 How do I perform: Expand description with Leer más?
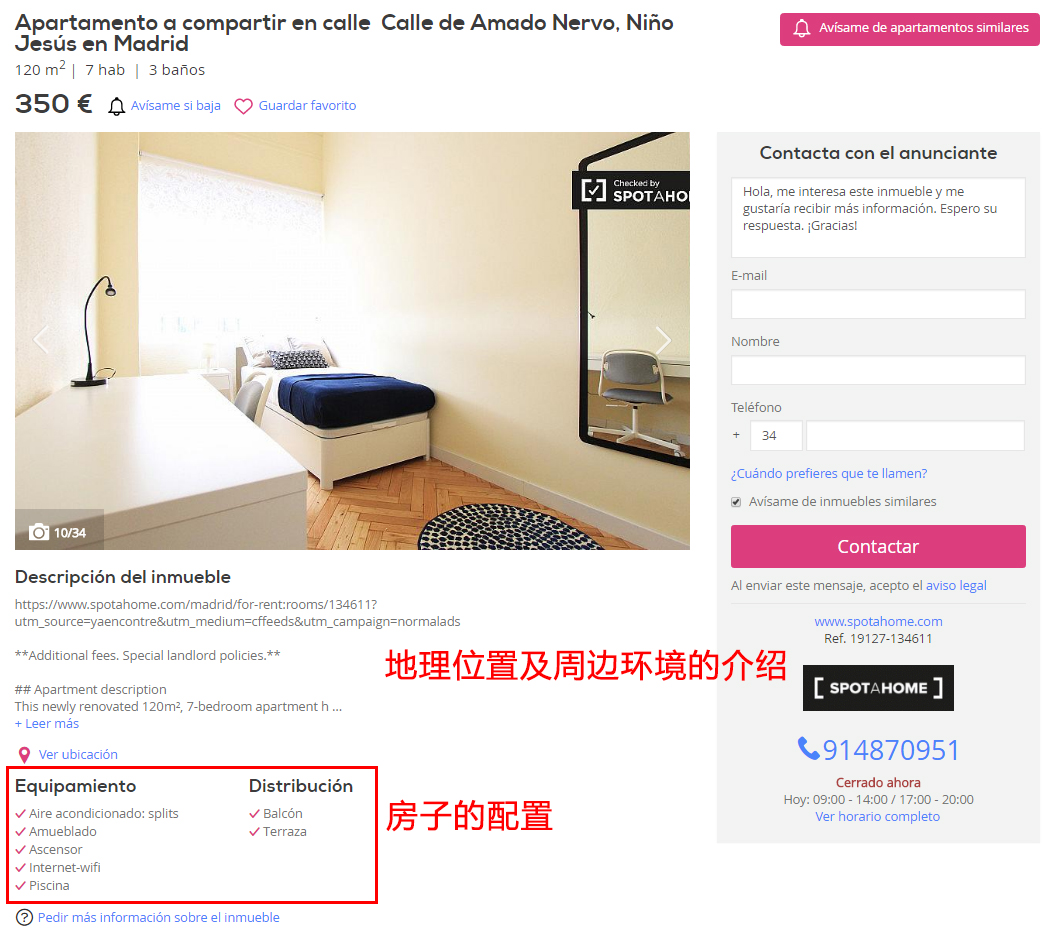[47, 724]
